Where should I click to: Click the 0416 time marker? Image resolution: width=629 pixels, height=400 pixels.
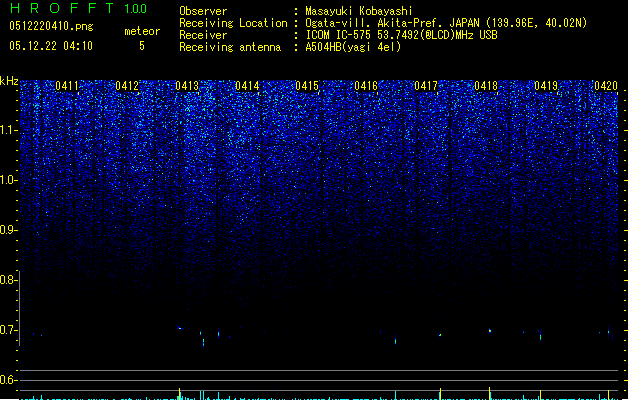tap(366, 86)
